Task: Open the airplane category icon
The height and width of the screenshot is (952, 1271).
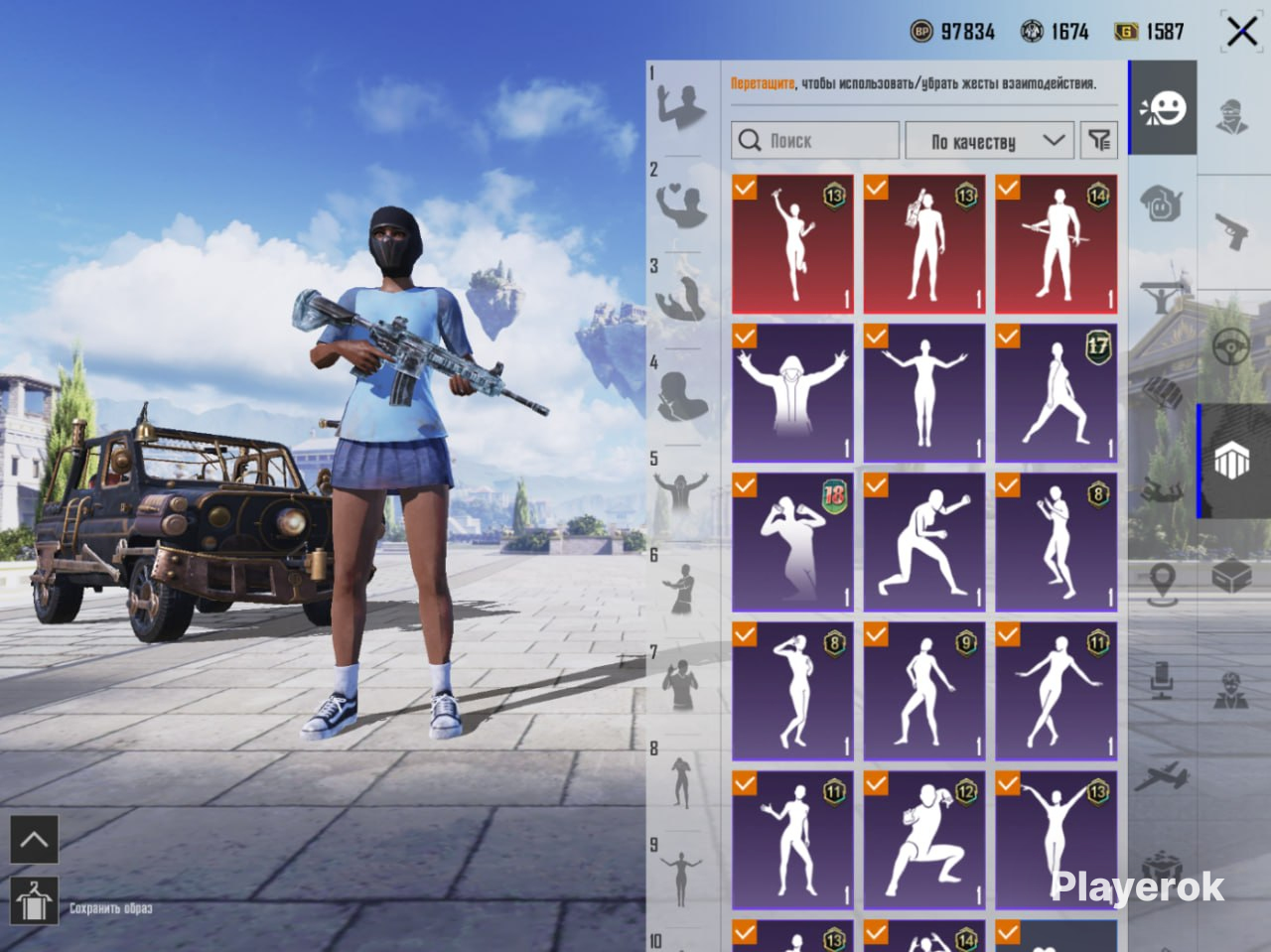Action: (1162, 776)
